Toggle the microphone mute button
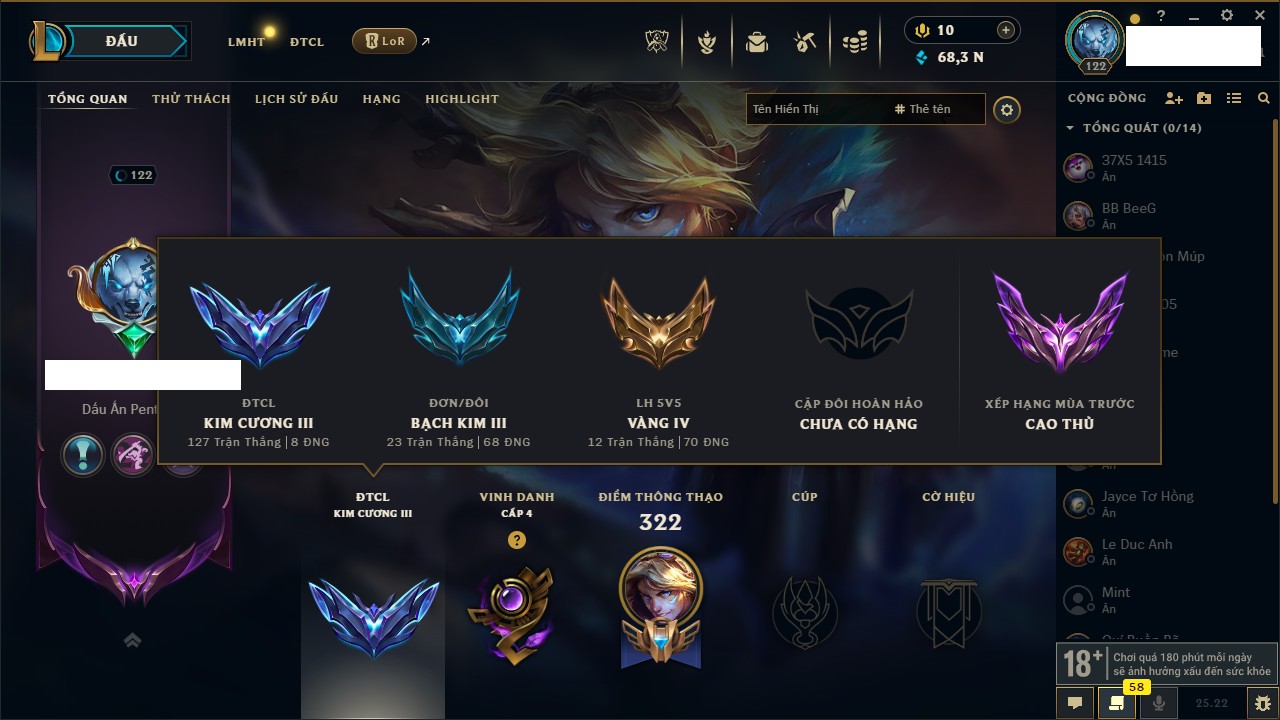 (x=1159, y=703)
